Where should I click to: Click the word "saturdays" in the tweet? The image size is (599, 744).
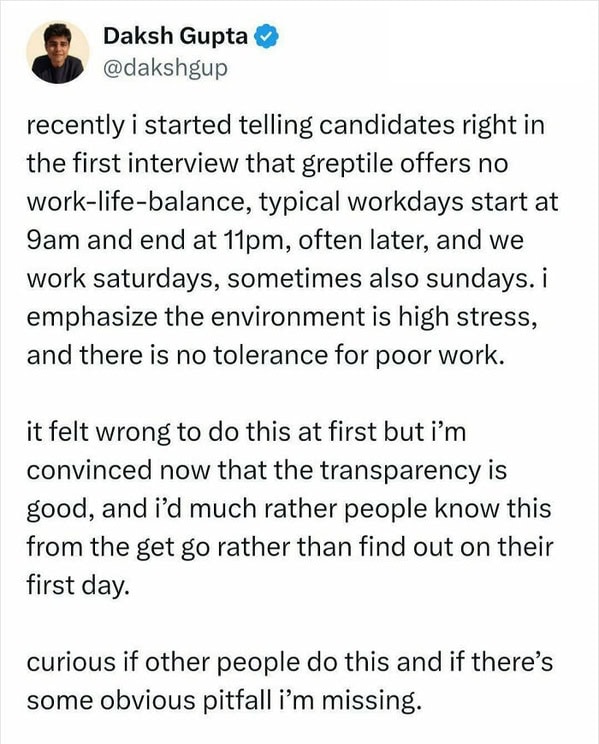[156, 279]
